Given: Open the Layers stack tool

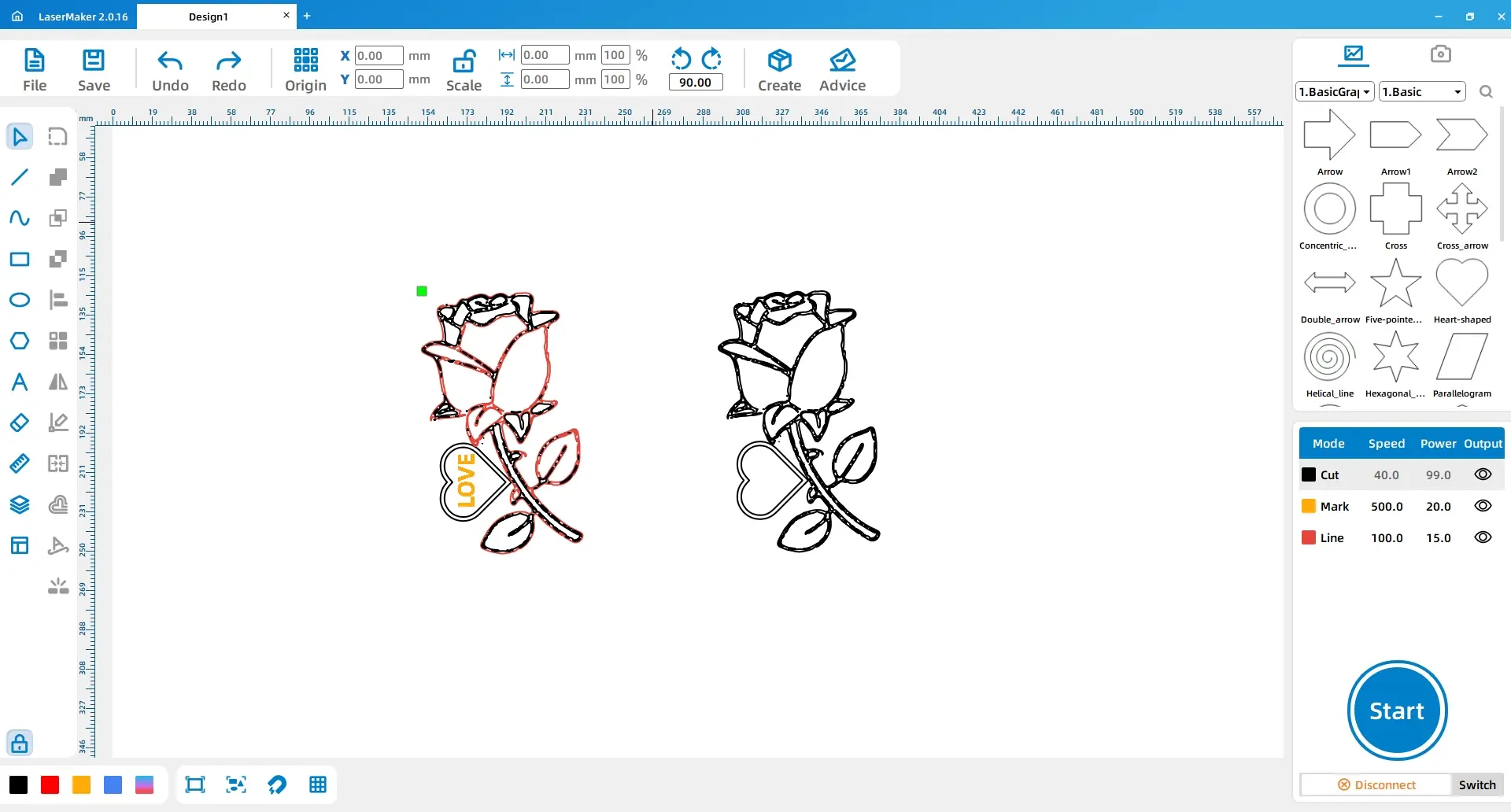Looking at the screenshot, I should point(20,504).
